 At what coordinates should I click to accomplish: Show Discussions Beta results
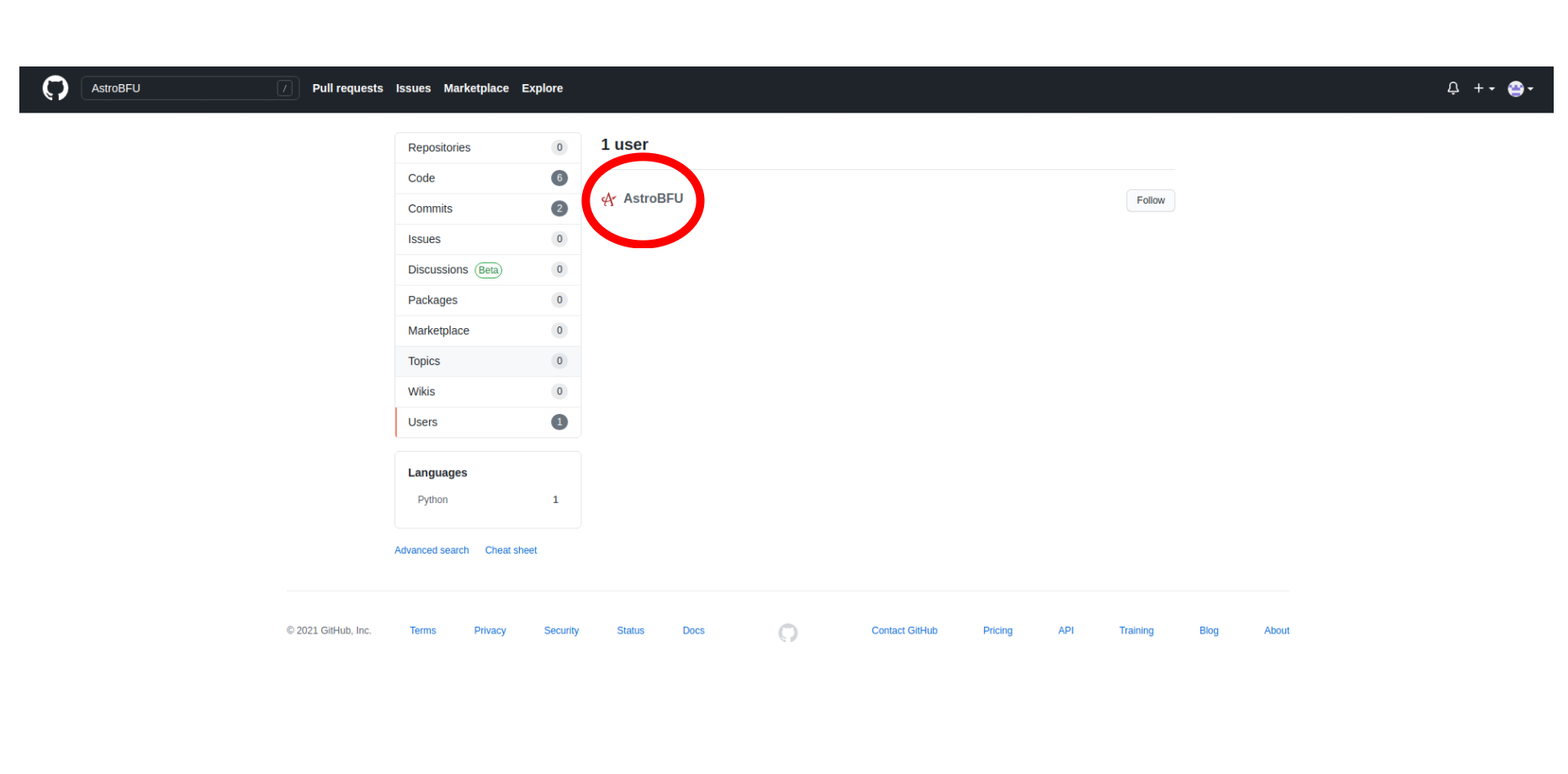[x=488, y=270]
